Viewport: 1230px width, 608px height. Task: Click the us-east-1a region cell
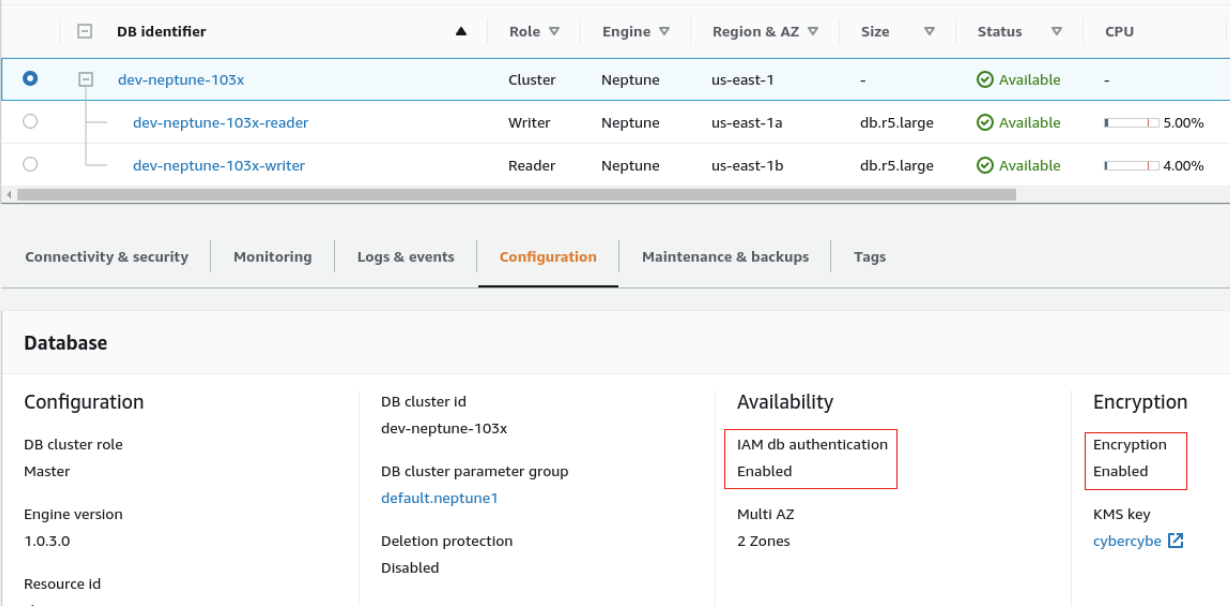(747, 123)
